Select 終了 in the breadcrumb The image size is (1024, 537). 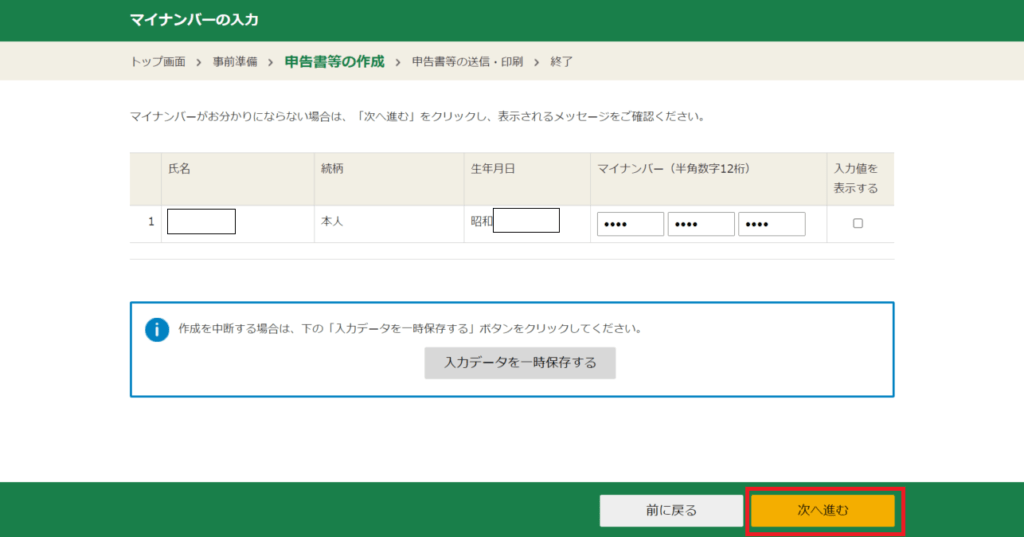click(562, 61)
